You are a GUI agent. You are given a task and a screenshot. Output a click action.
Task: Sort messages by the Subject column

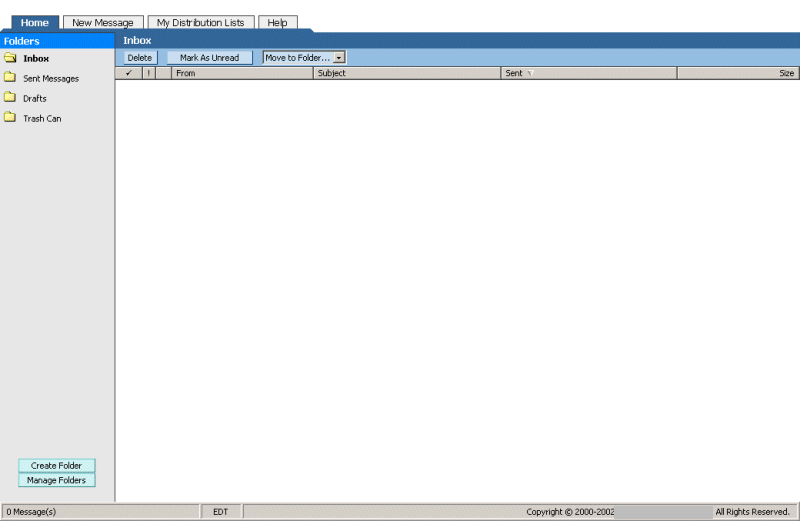(x=405, y=73)
